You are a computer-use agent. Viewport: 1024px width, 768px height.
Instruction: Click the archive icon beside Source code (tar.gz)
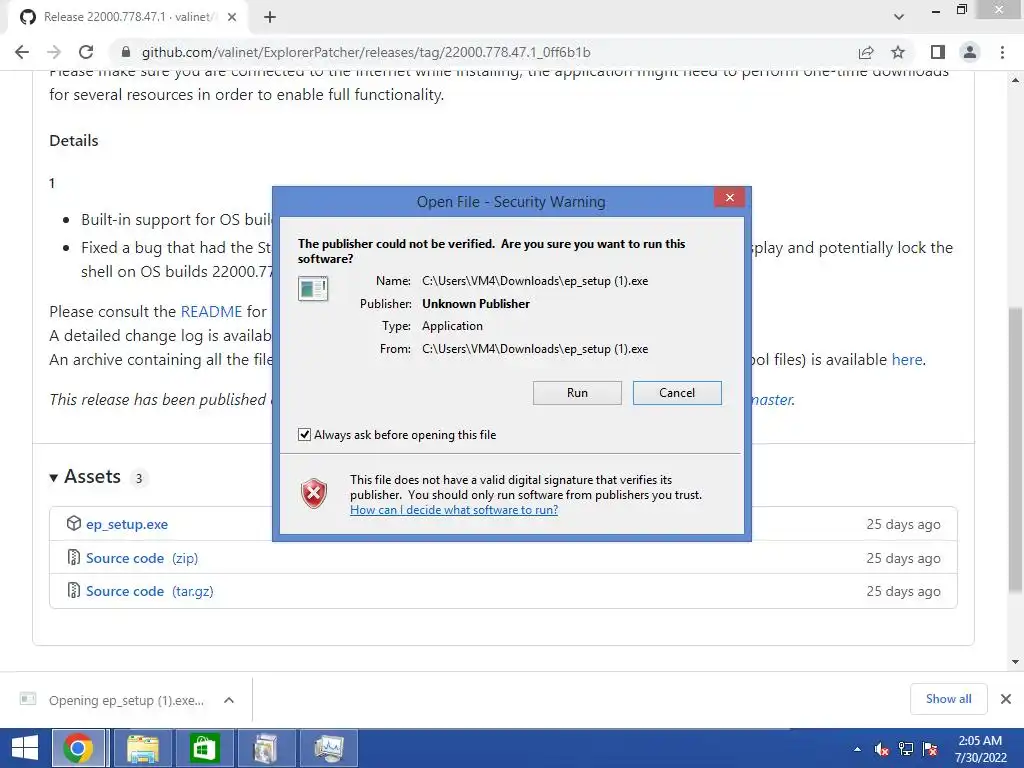(x=74, y=590)
